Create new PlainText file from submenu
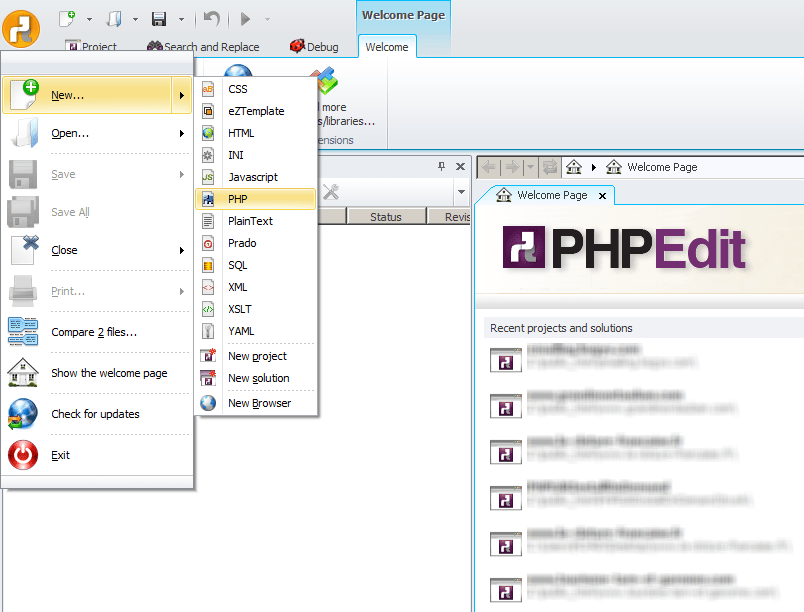The width and height of the screenshot is (804, 612). (255, 221)
